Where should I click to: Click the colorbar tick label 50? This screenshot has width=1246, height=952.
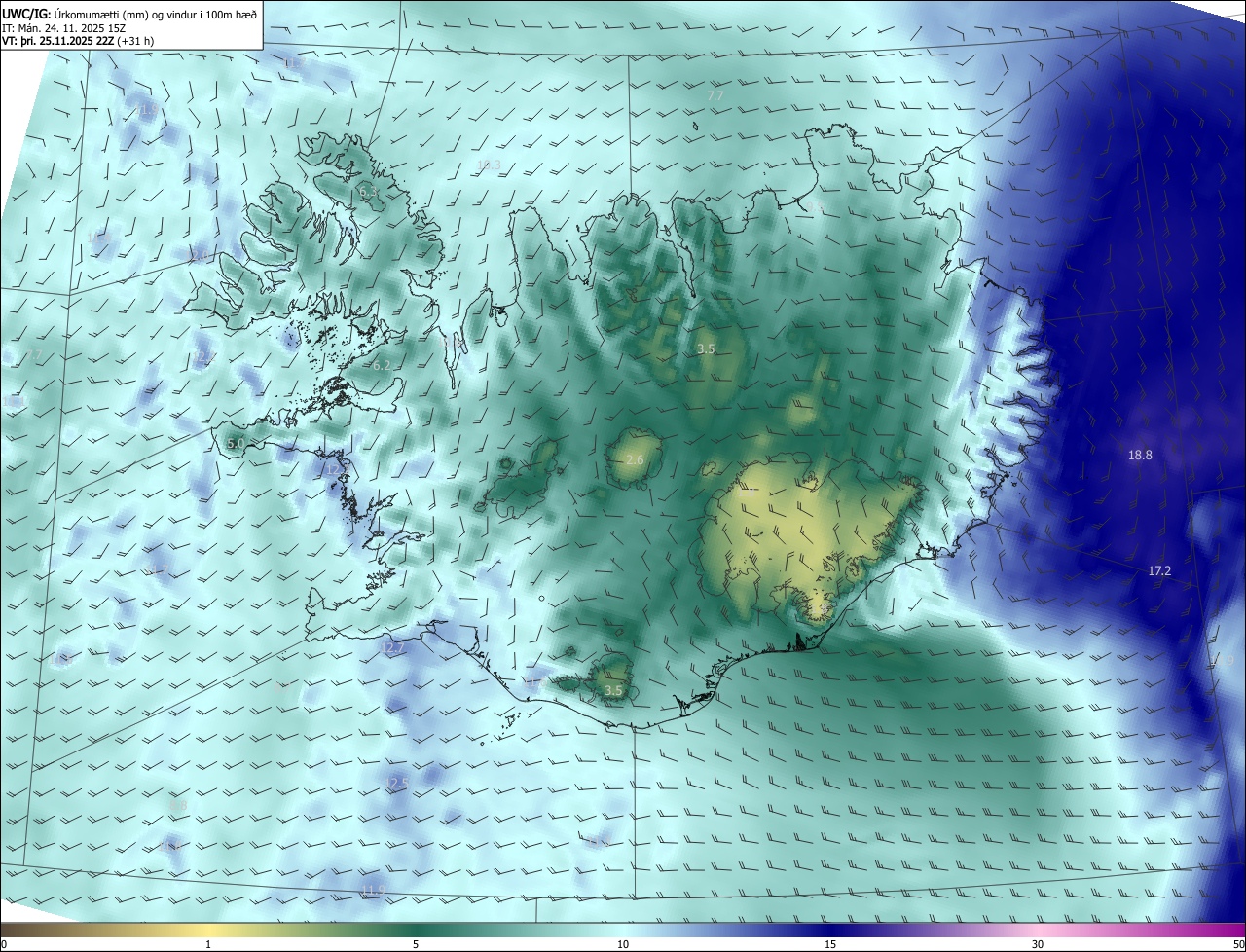point(1238,944)
